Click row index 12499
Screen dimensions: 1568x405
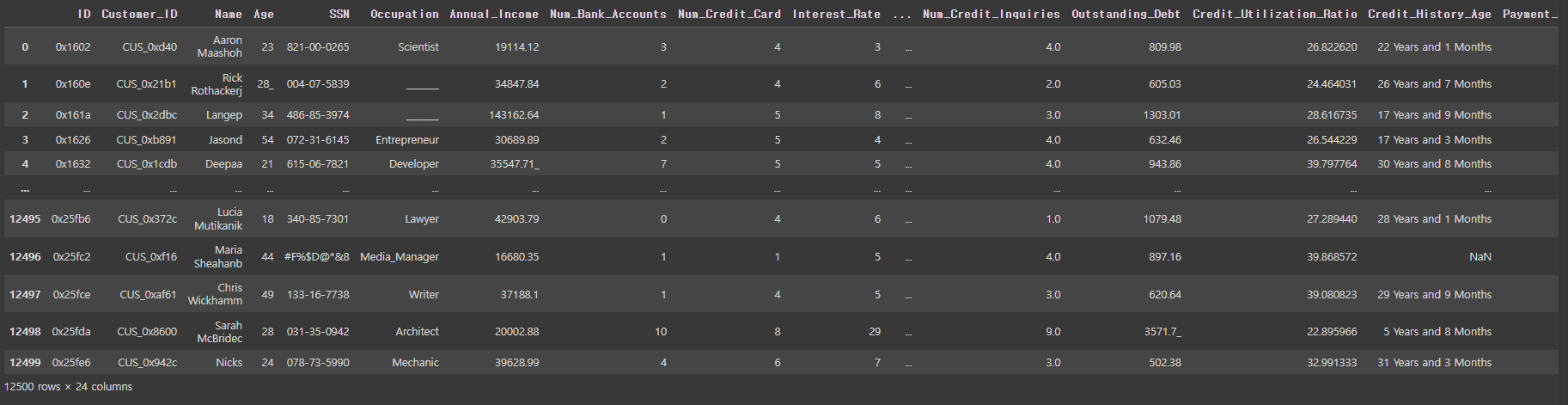(25, 363)
